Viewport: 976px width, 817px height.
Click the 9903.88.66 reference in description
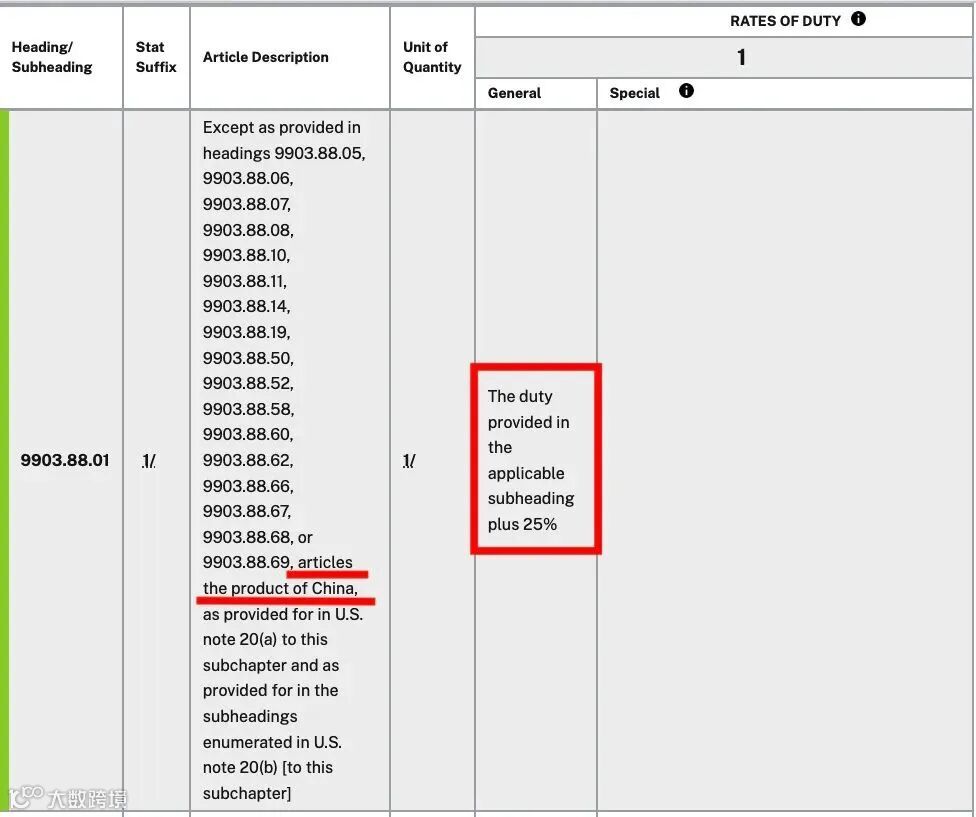(x=248, y=486)
